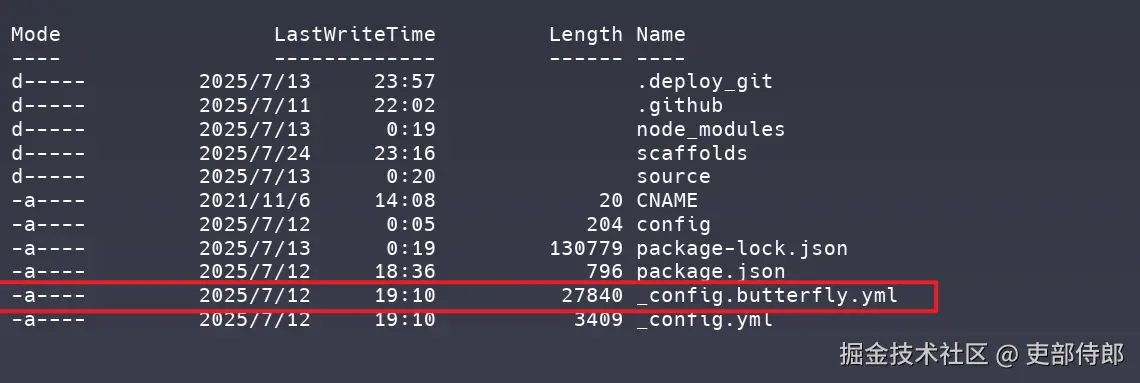The width and height of the screenshot is (1140, 383).
Task: Select the scaffolds folder entry
Action: click(x=691, y=153)
